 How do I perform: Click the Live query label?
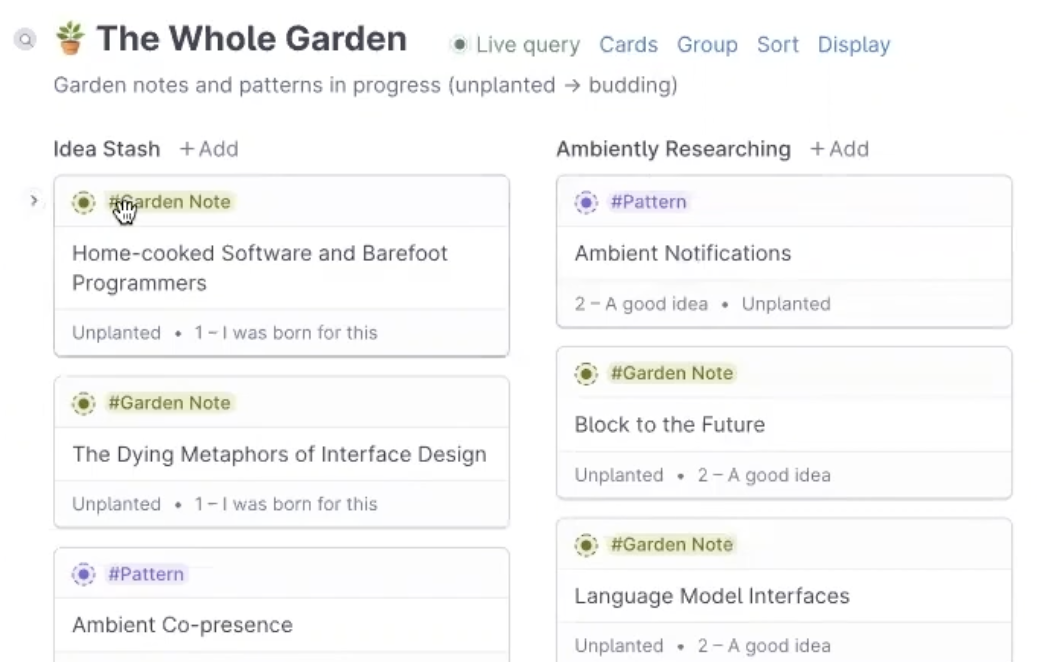pos(528,45)
